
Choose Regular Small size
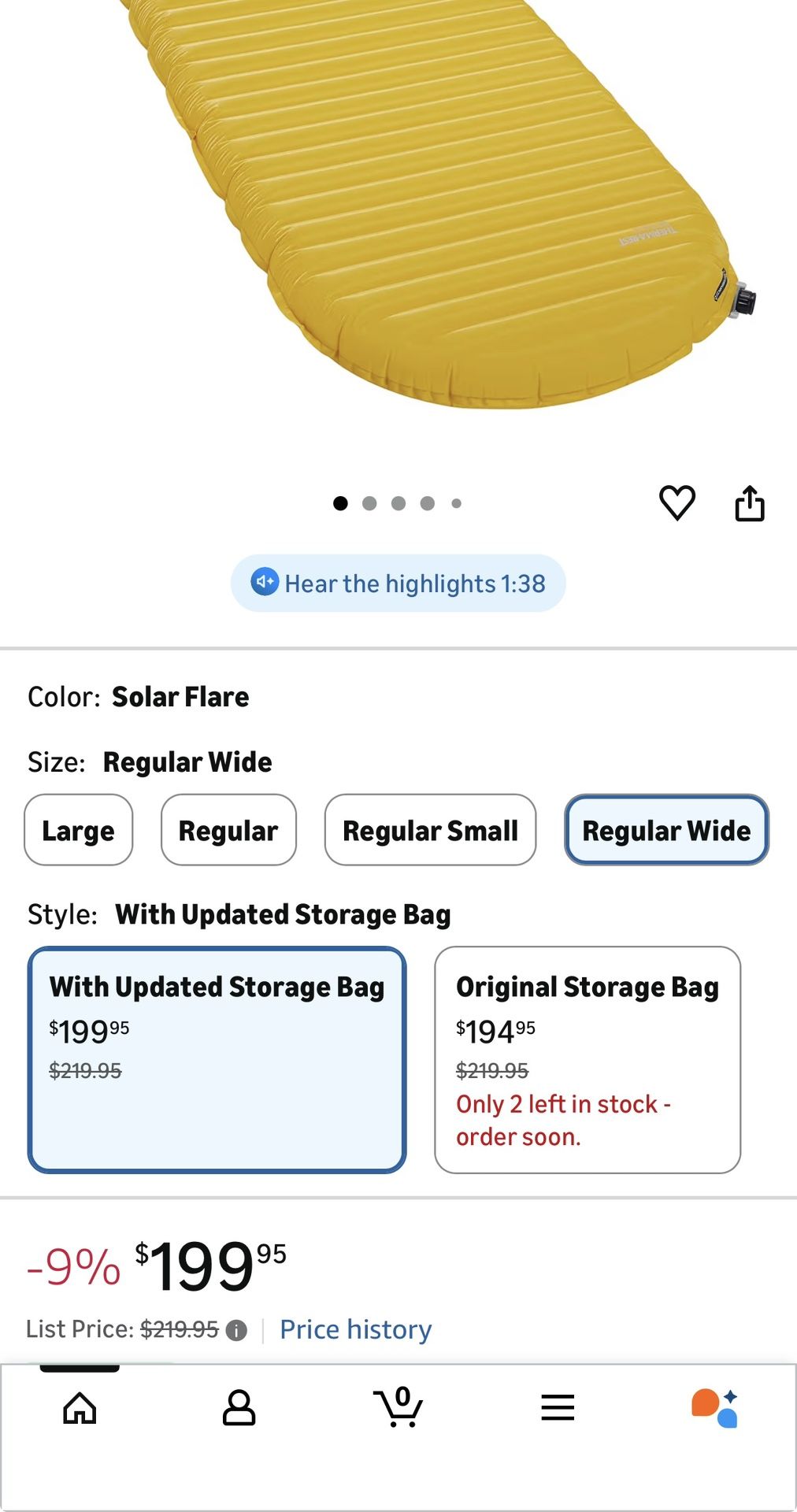tap(430, 830)
